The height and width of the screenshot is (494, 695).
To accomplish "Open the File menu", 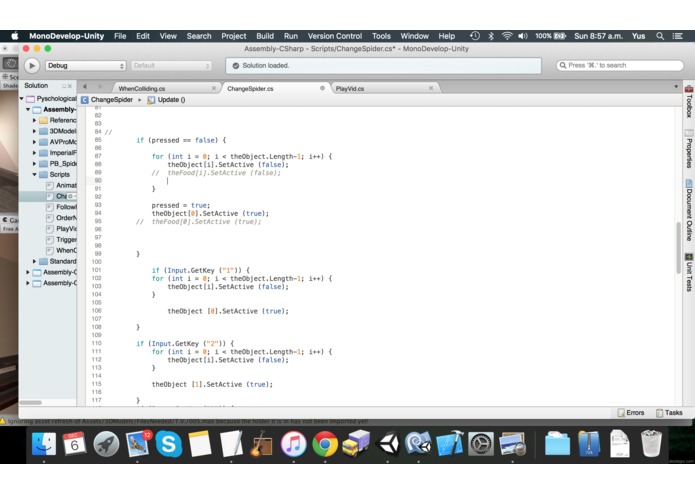I will pos(120,36).
